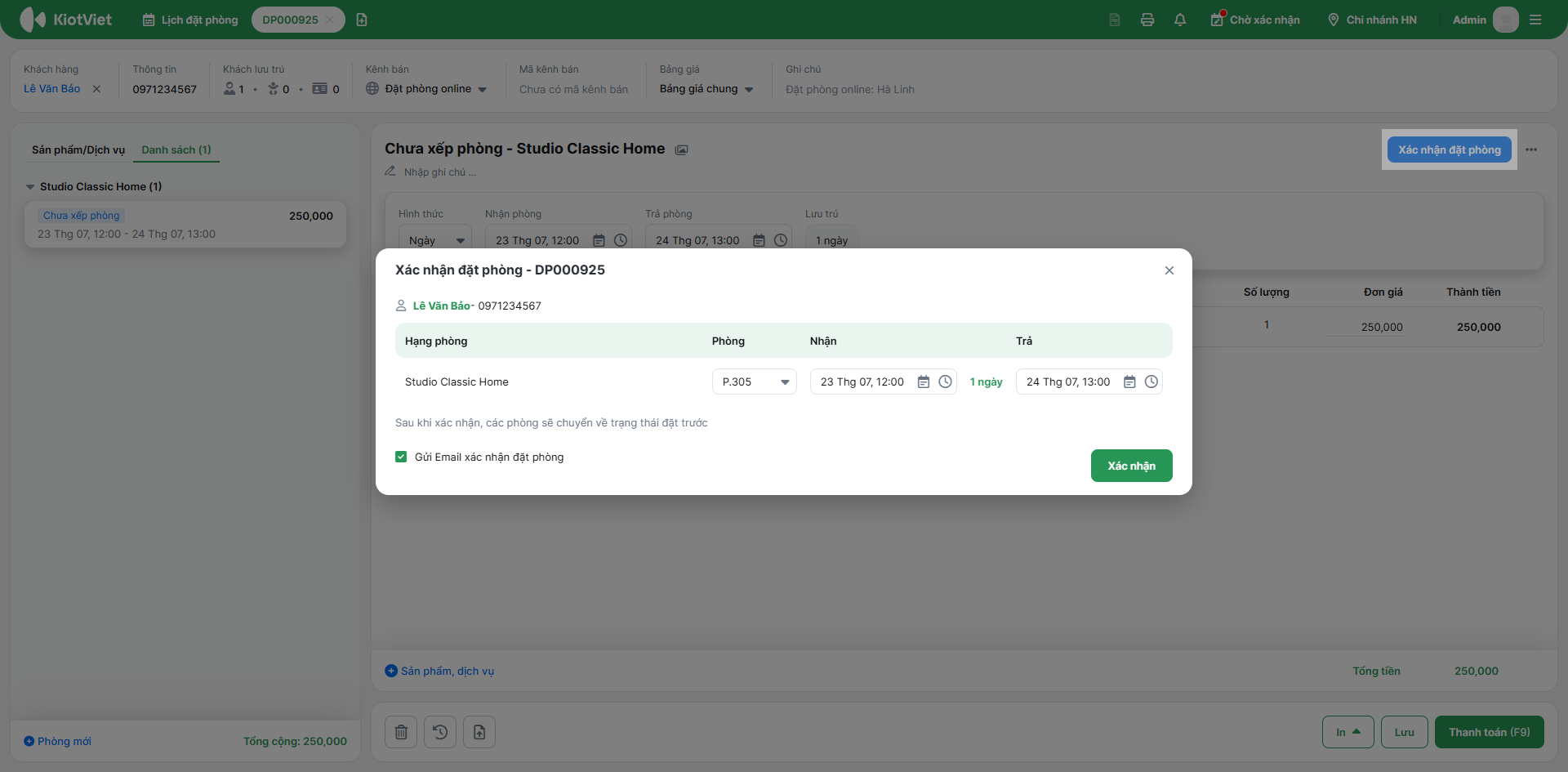Screen dimensions: 1568x772
Task: Click Tổng tiền 250,000 total
Action: point(1477,671)
